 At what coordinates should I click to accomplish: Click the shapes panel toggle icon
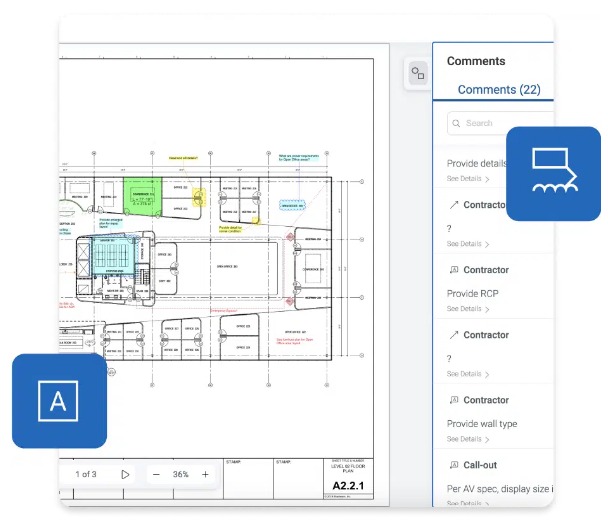(417, 73)
